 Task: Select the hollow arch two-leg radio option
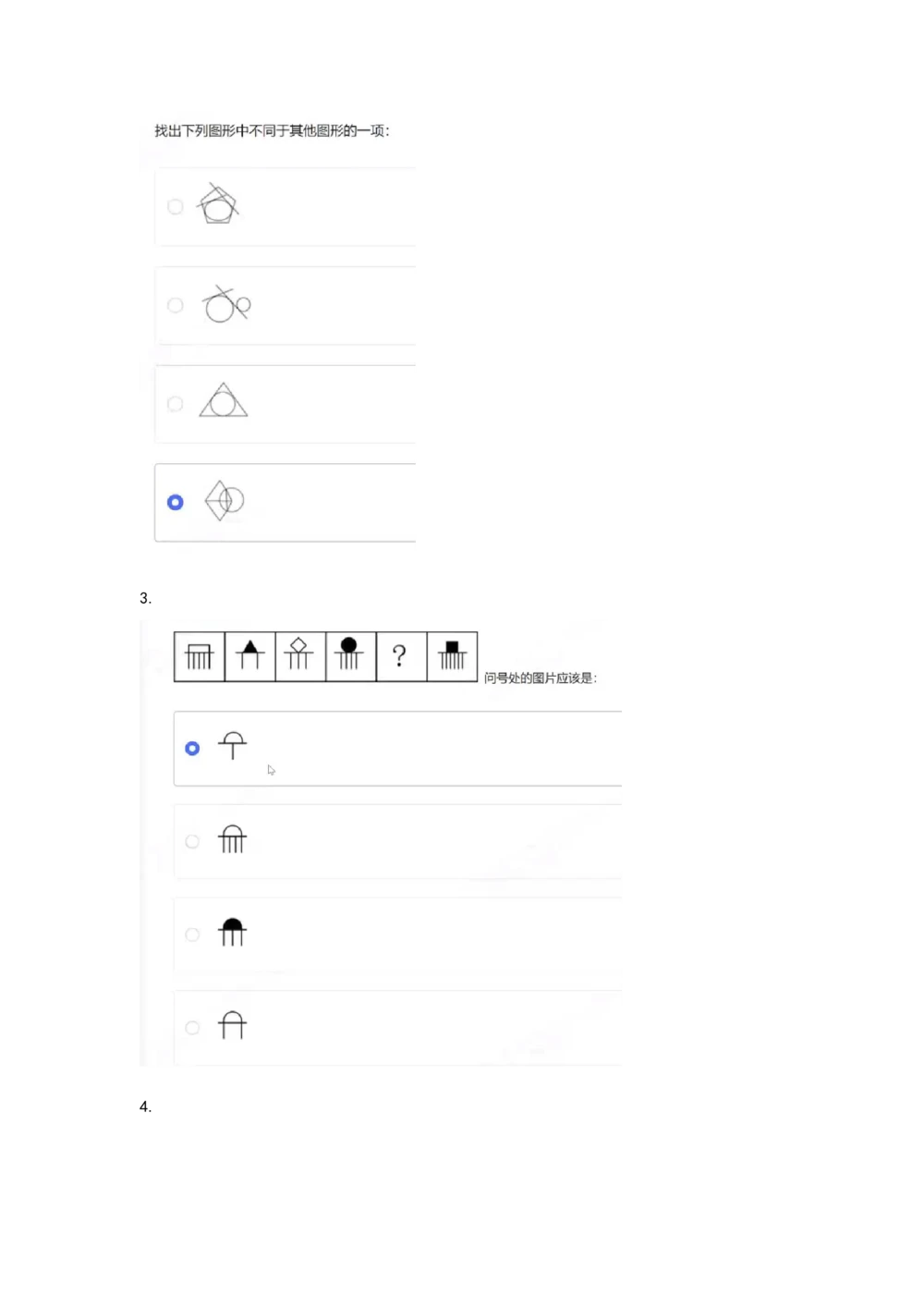tap(192, 1028)
